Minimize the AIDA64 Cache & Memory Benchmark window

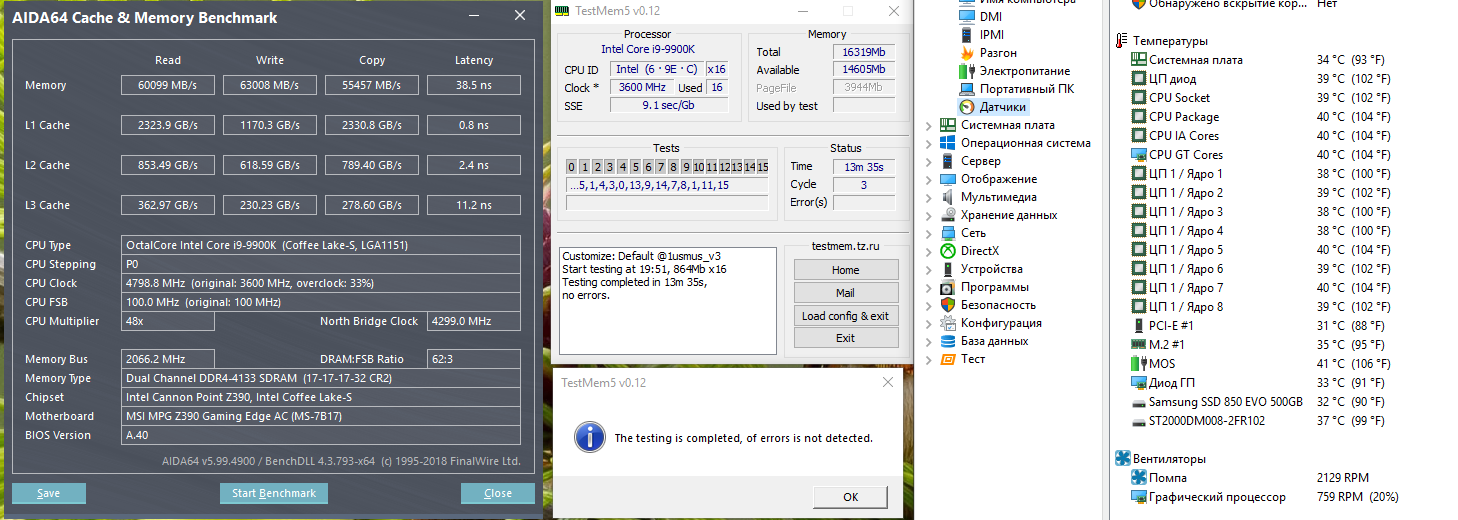pos(472,17)
